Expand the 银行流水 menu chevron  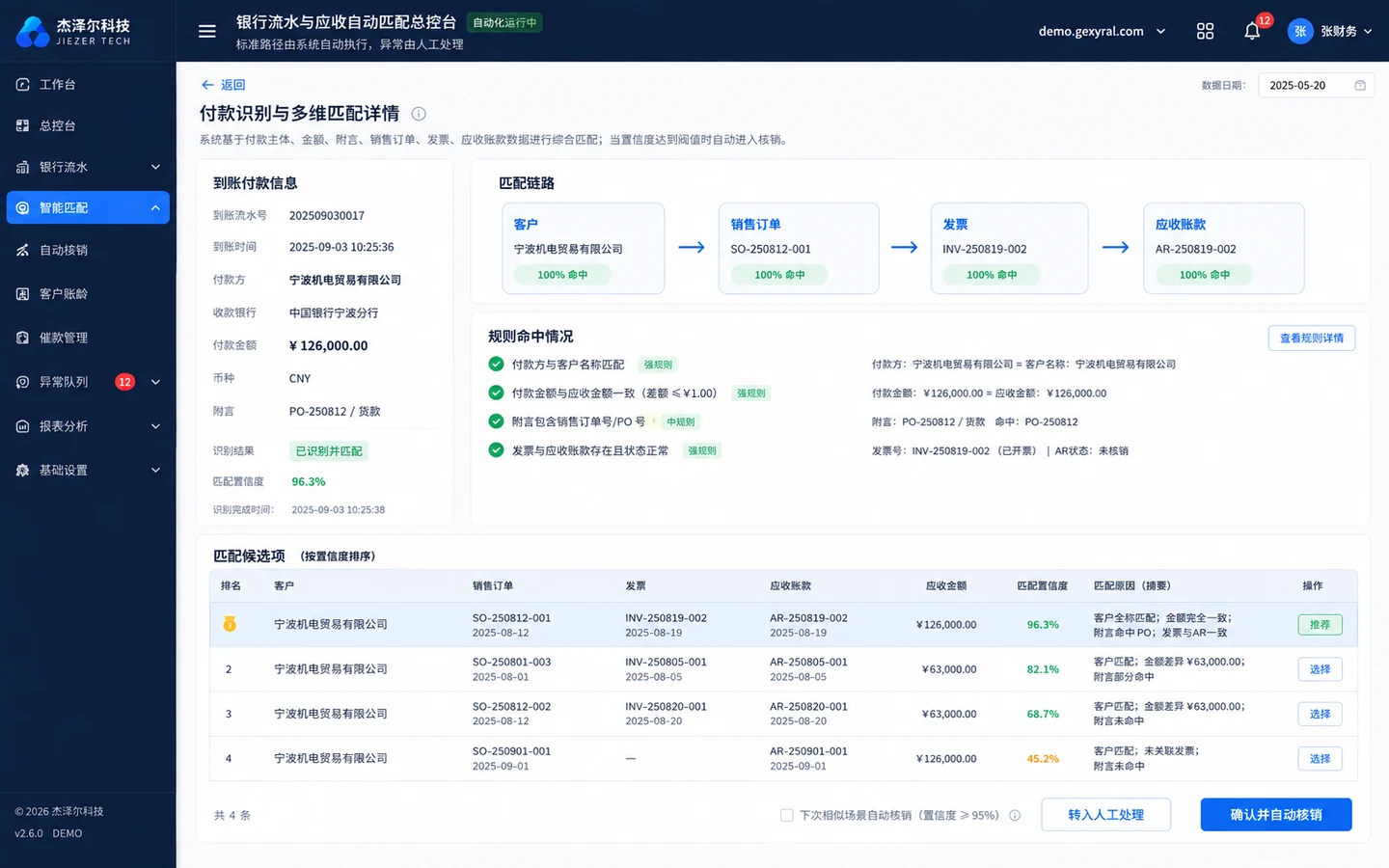click(155, 167)
